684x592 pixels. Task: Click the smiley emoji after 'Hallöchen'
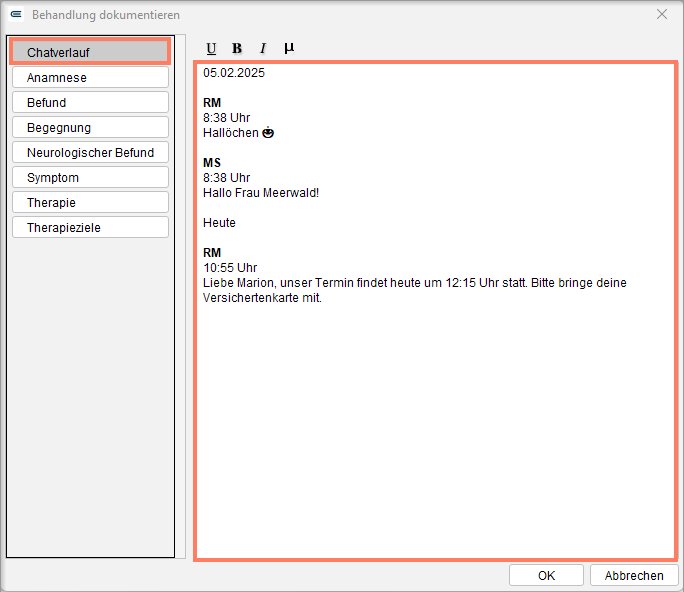(268, 132)
